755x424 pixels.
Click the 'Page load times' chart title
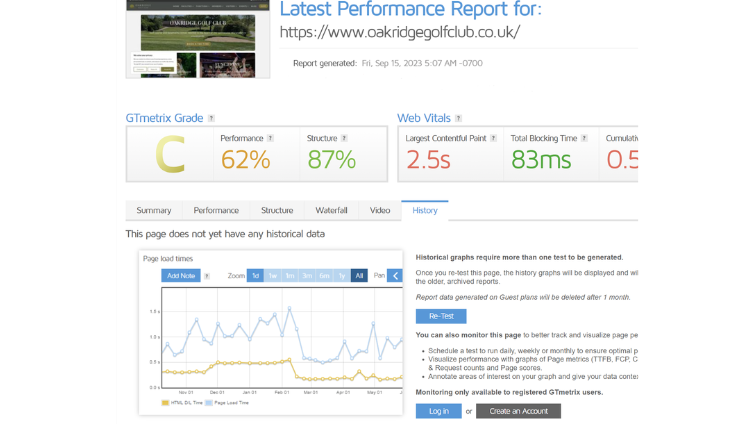(168, 258)
